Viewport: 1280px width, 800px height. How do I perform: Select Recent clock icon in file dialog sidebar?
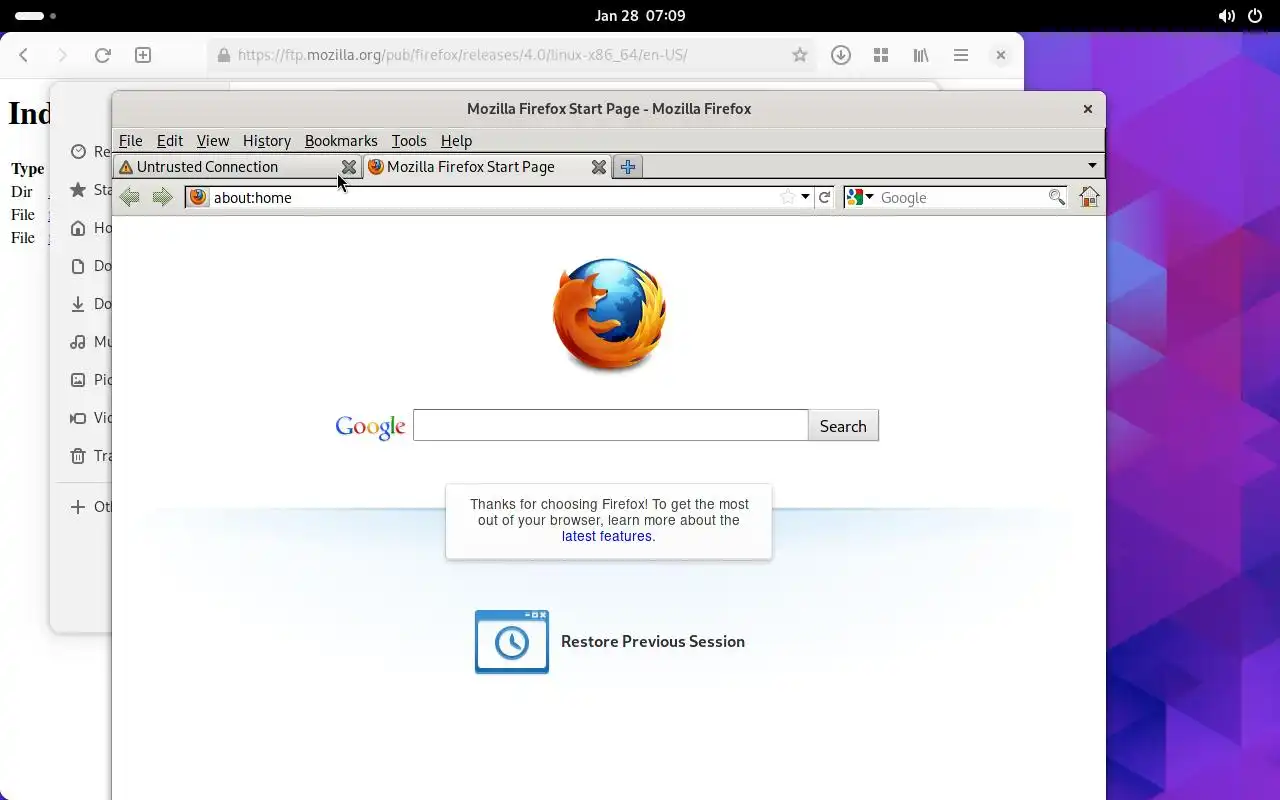pyautogui.click(x=78, y=152)
